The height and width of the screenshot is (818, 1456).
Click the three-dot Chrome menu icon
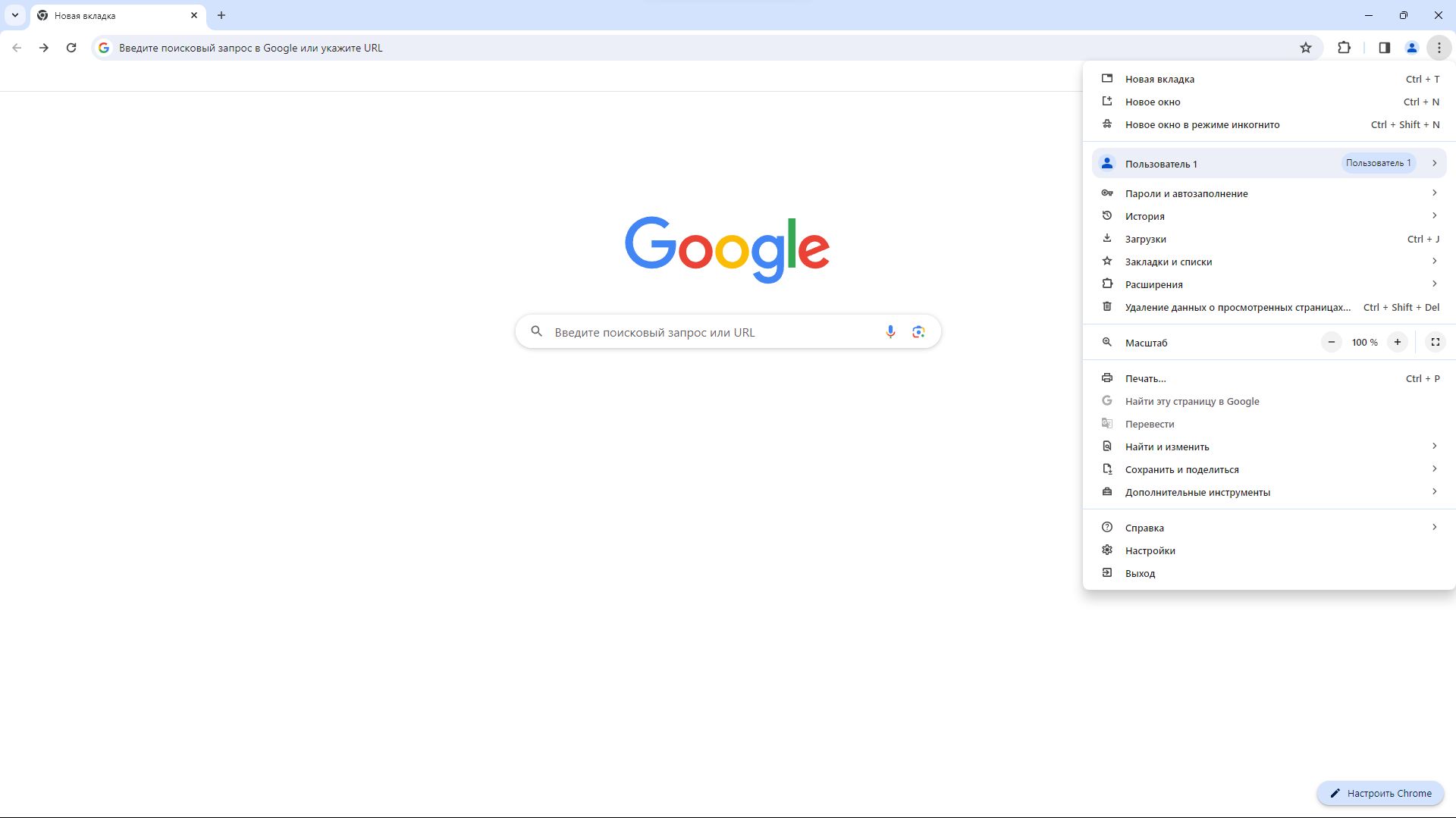[1439, 48]
